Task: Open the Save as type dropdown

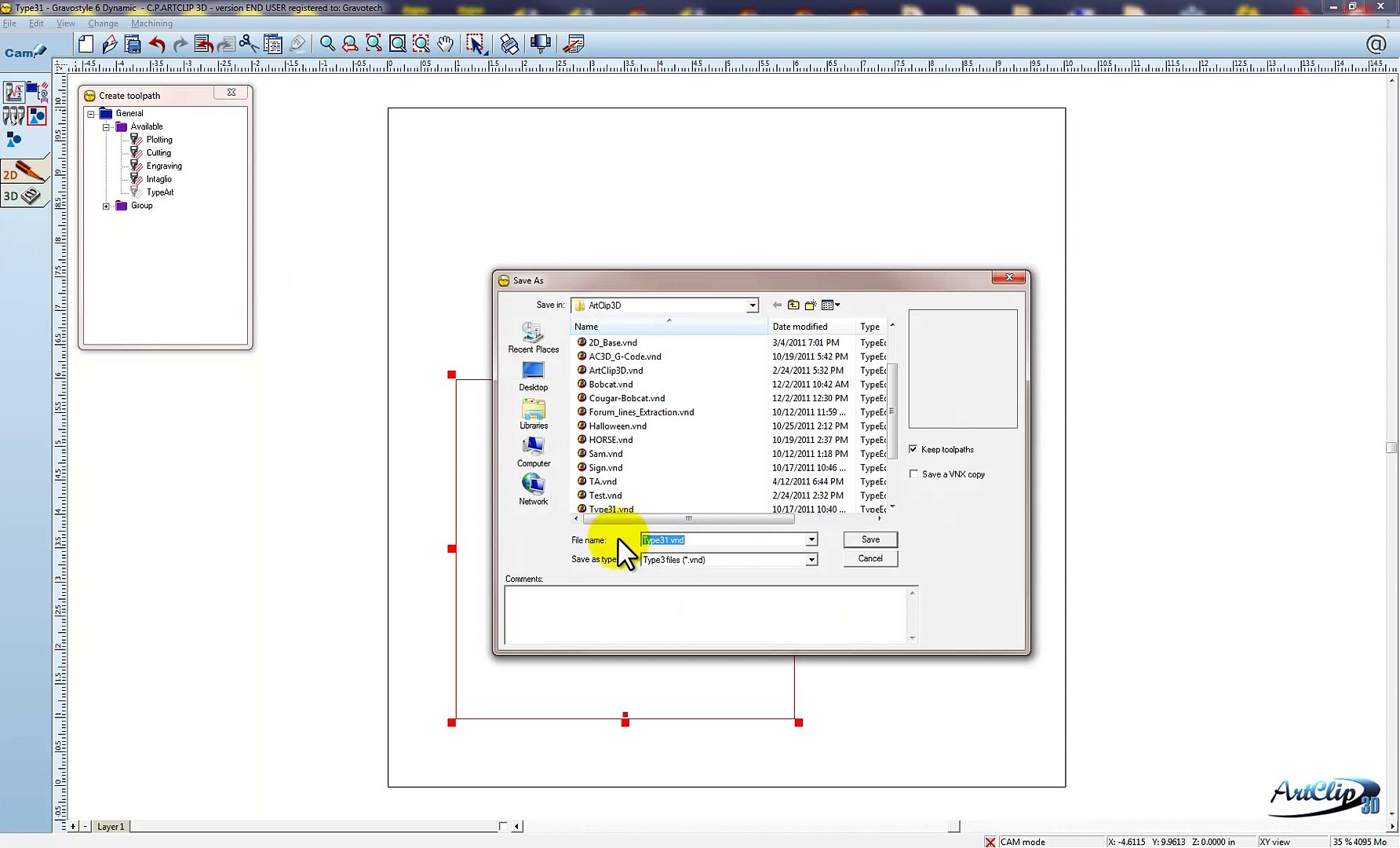Action: click(811, 560)
